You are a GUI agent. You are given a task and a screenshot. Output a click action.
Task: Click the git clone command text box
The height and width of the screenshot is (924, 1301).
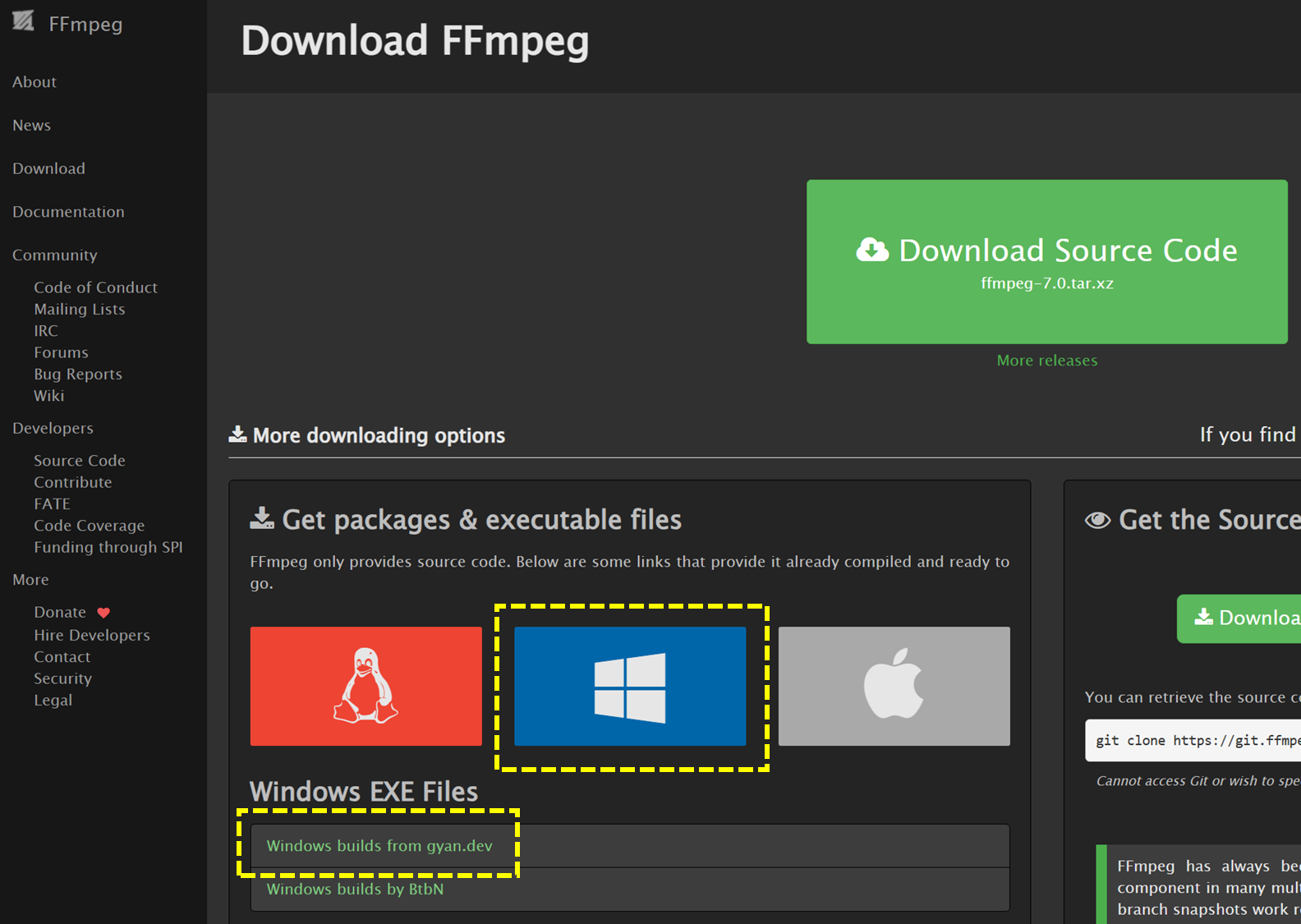click(1195, 741)
